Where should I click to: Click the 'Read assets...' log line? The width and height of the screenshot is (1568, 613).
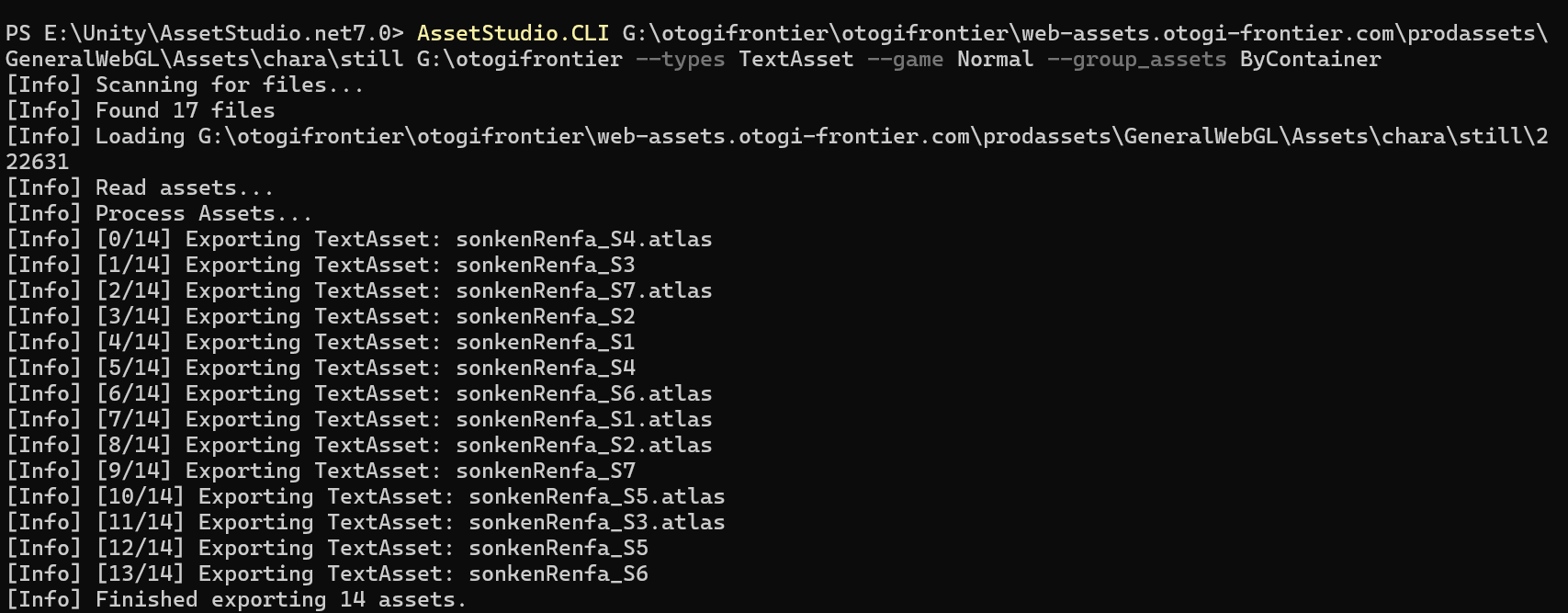pos(140,187)
